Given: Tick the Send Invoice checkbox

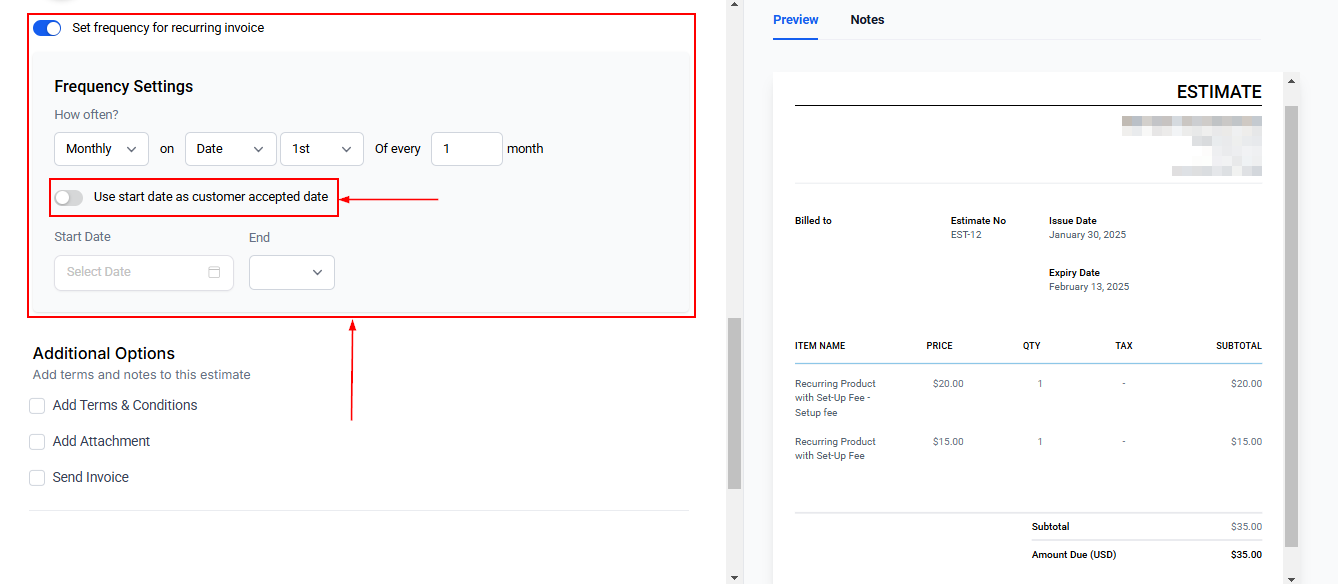Looking at the screenshot, I should (x=37, y=478).
